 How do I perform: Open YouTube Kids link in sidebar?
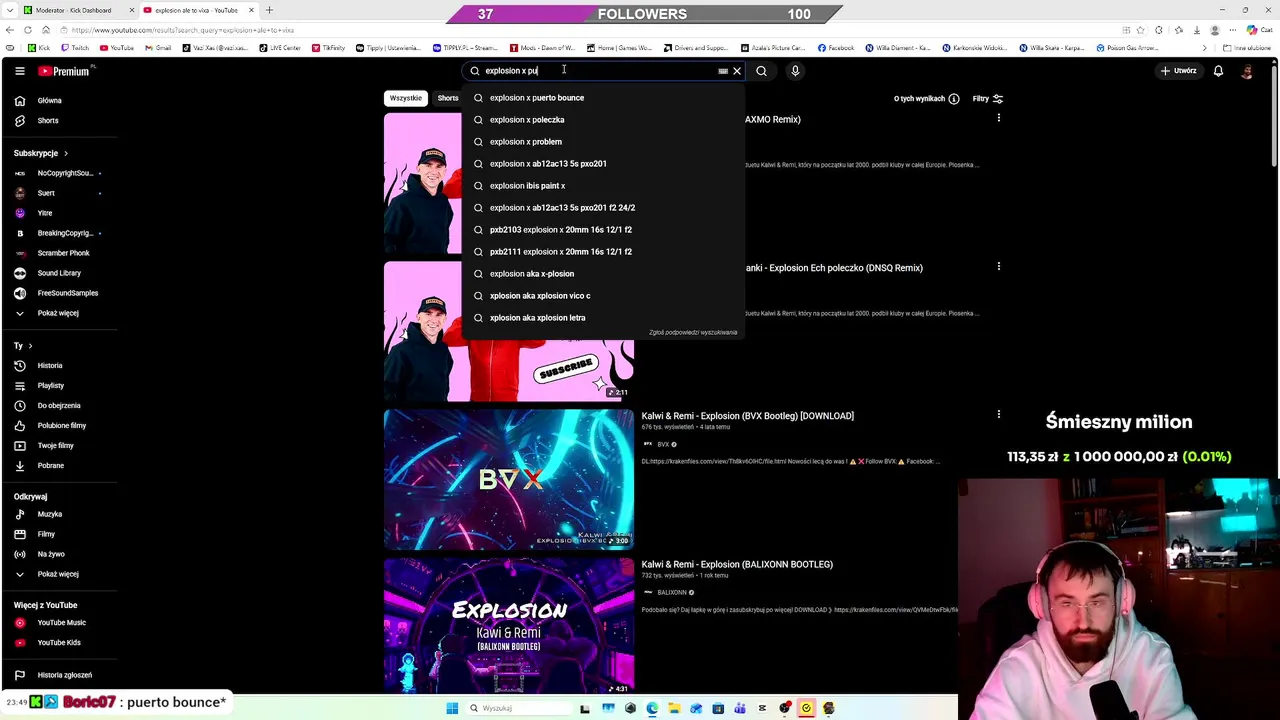click(x=60, y=643)
